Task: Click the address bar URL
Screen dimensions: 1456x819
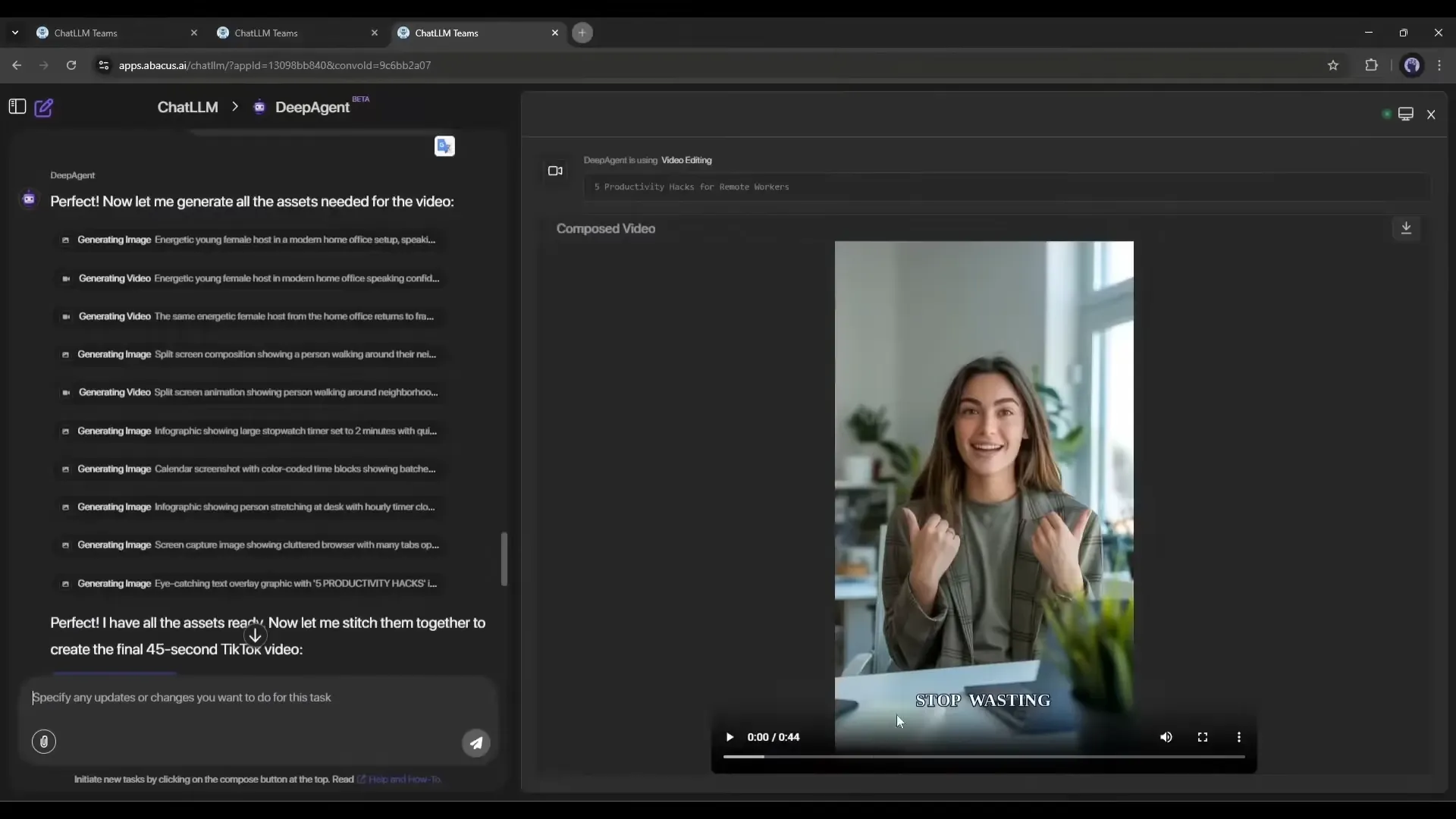Action: 275,65
